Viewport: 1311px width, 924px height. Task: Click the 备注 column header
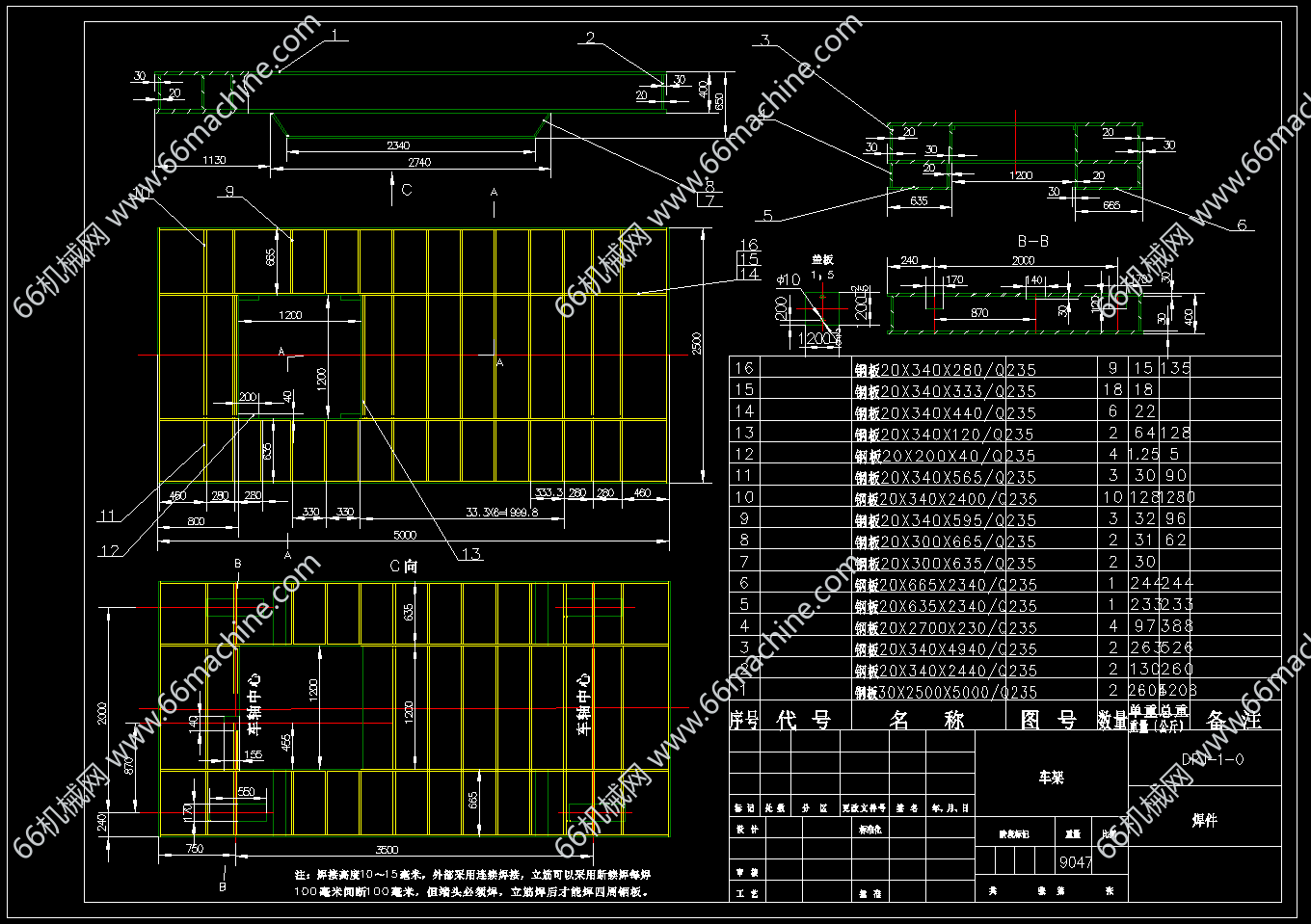pos(1233,719)
